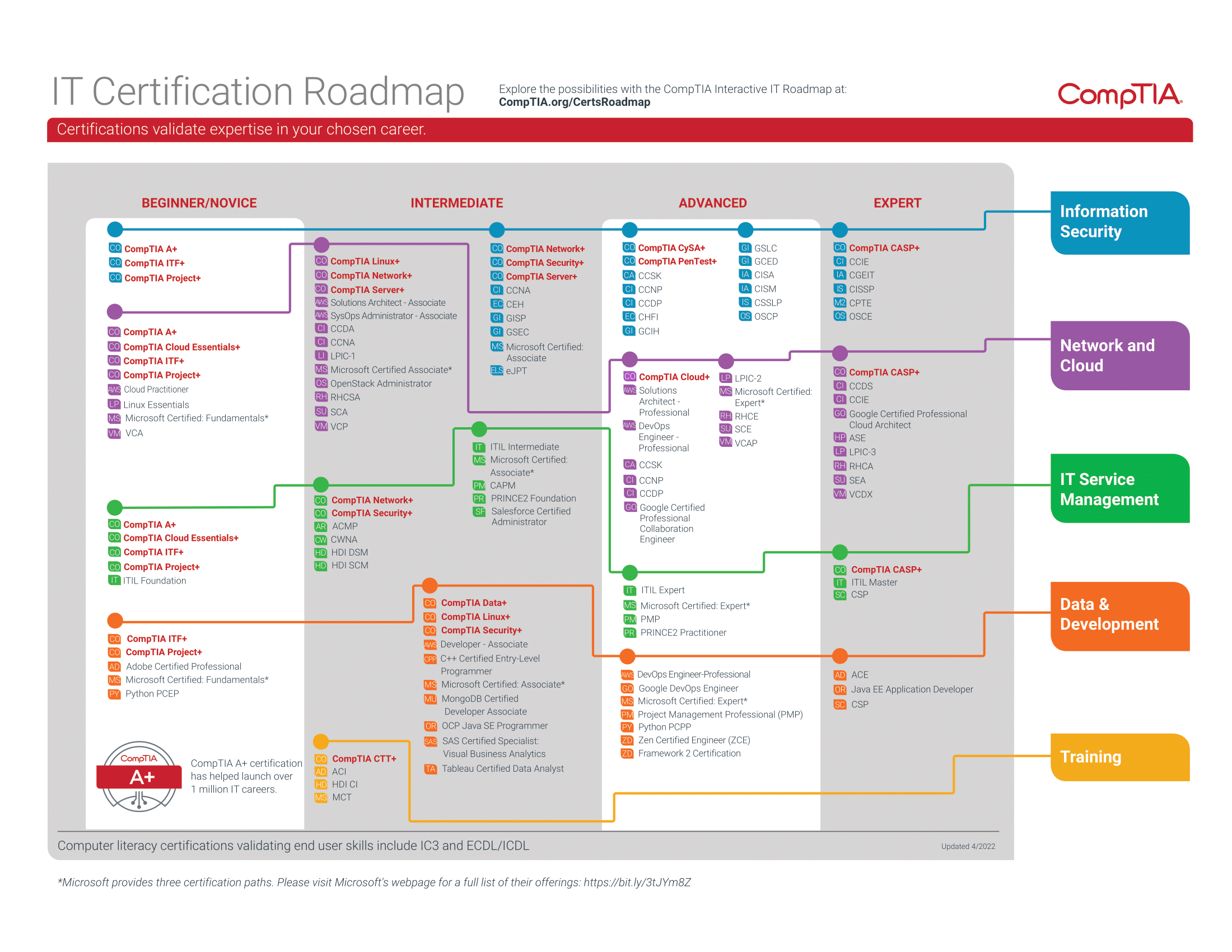Image resolution: width=1232 pixels, height=952 pixels.
Task: Click the CompTIA CySA+ entry
Action: pyautogui.click(x=671, y=248)
